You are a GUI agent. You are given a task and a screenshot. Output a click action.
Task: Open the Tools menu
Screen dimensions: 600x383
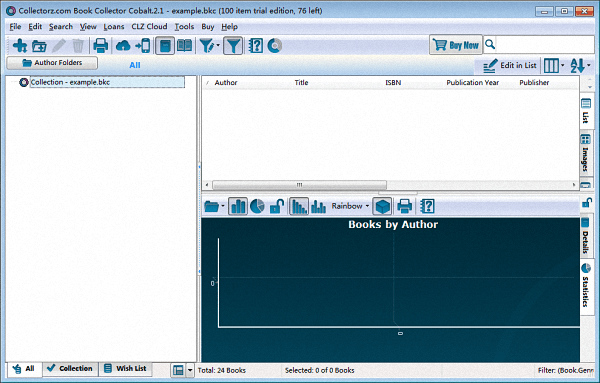184,27
